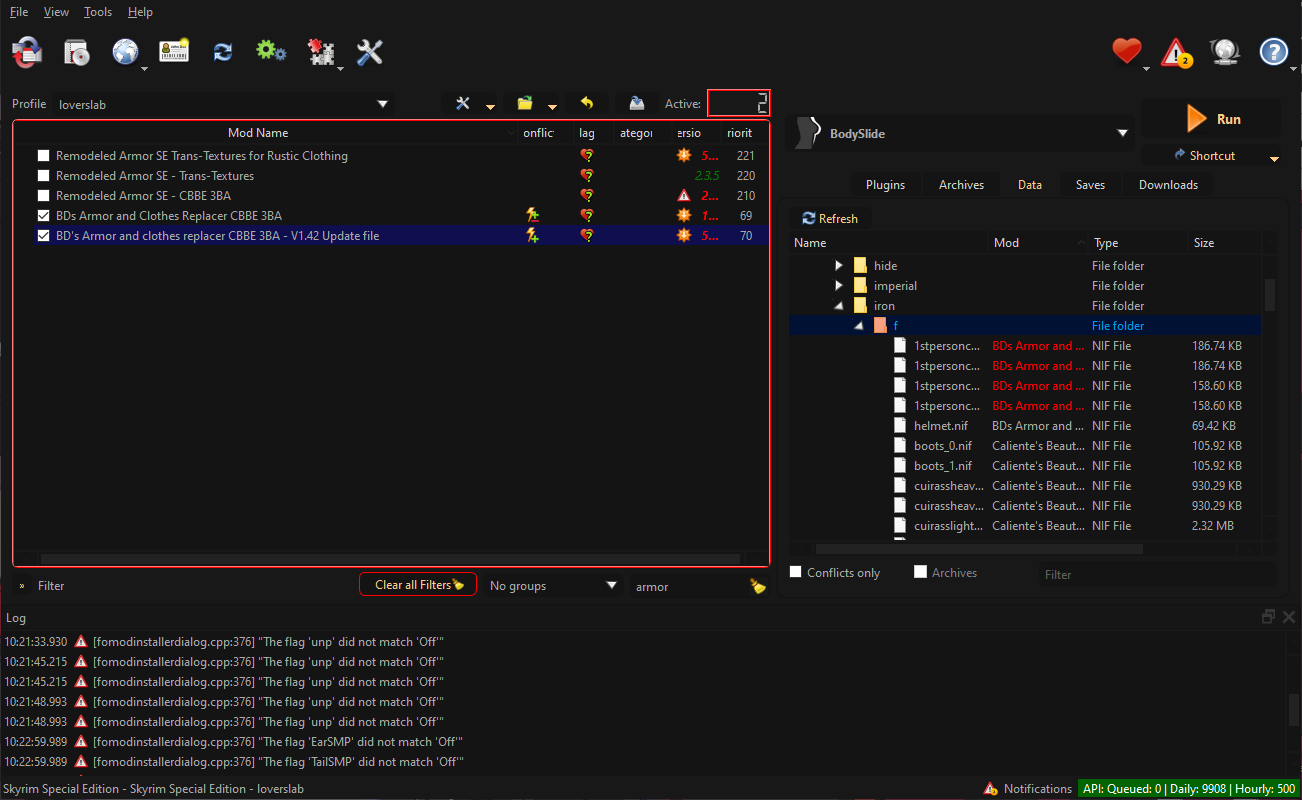The image size is (1302, 800).
Task: Click the mod list tools wrench icon
Action: click(x=463, y=103)
